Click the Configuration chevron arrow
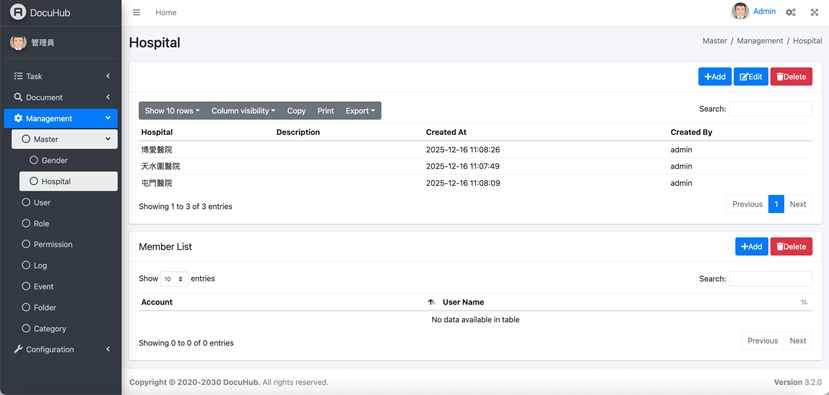This screenshot has width=829, height=395. [108, 350]
